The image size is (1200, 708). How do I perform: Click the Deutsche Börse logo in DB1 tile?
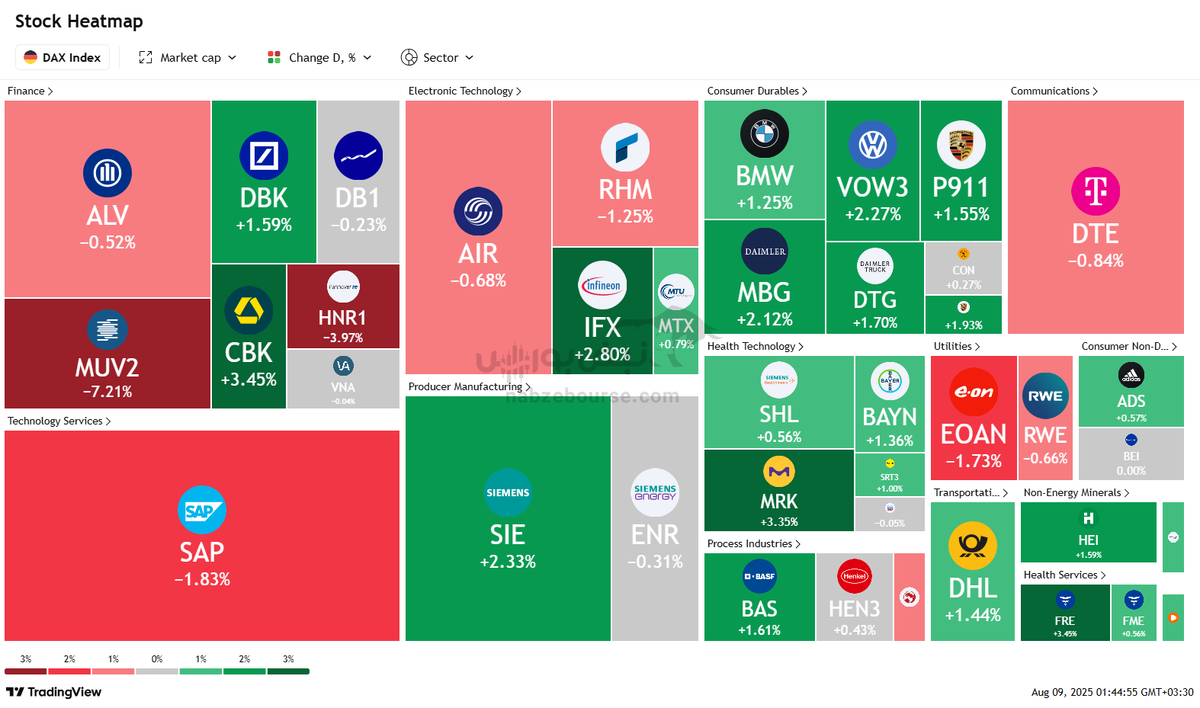point(359,155)
